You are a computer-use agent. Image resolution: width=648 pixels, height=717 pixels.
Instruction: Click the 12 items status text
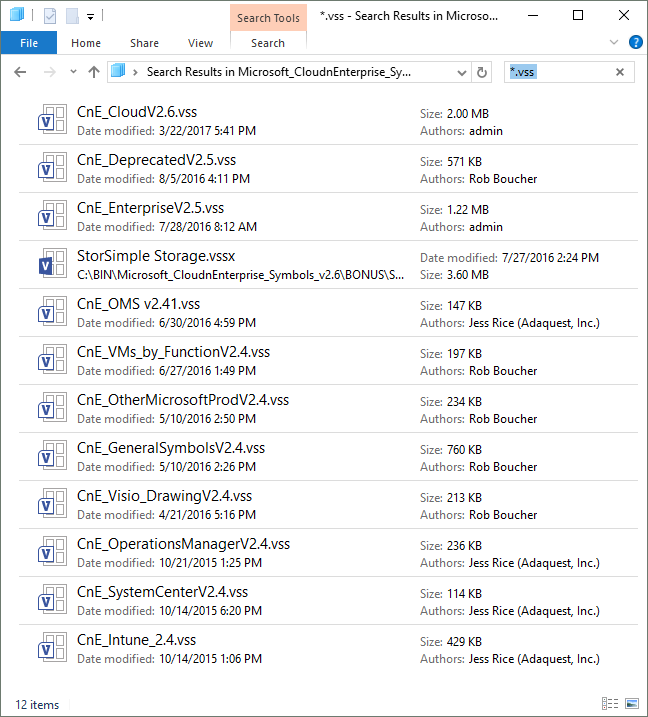coord(37,705)
